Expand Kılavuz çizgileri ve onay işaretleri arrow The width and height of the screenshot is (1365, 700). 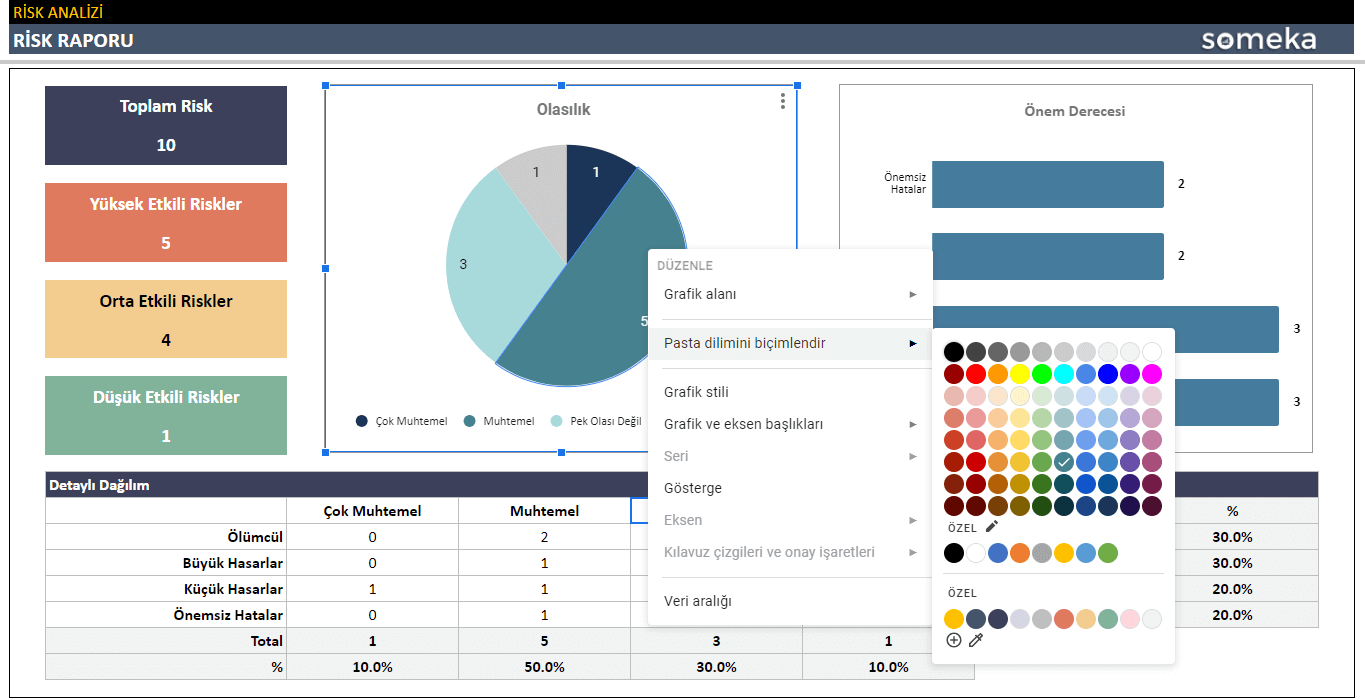(x=913, y=552)
